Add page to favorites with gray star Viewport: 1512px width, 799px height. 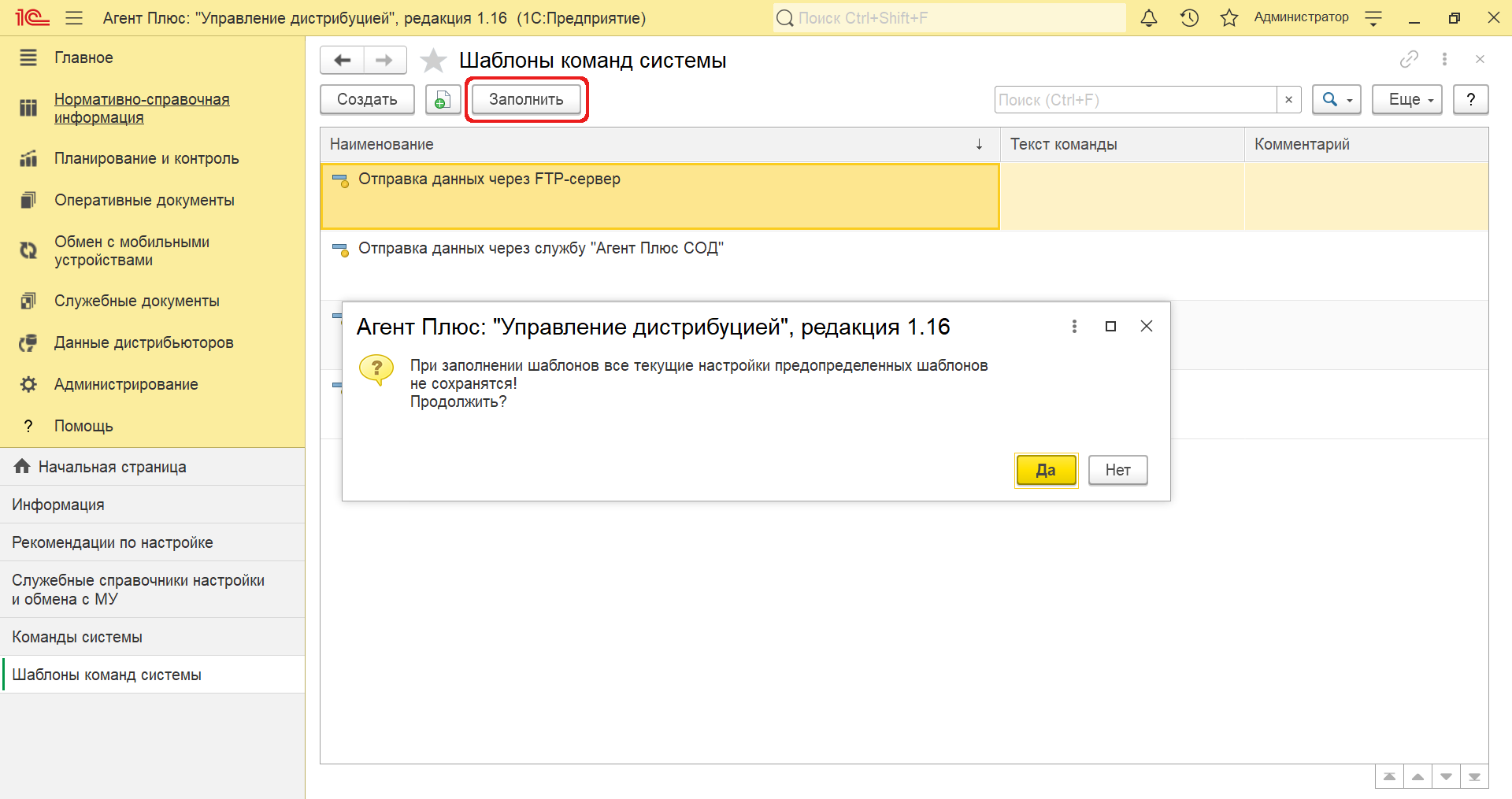(x=433, y=61)
